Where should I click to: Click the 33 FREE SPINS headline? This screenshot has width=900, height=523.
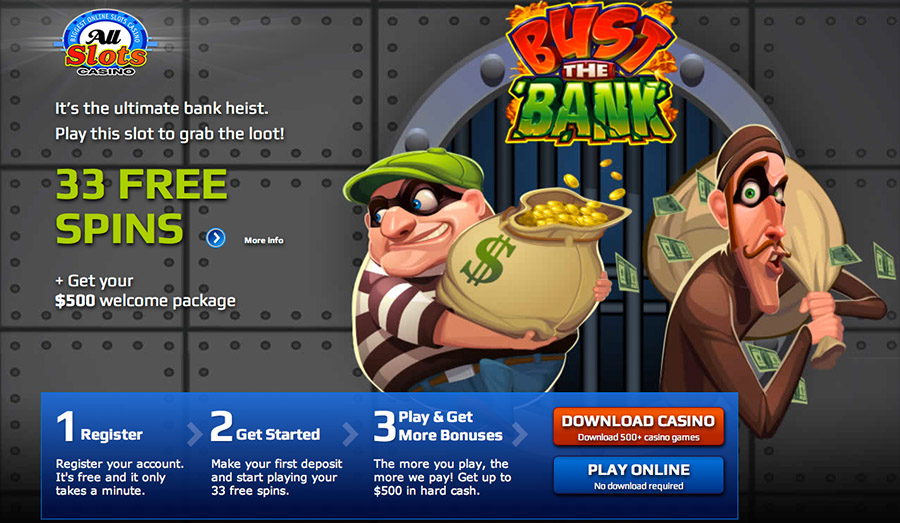(141, 207)
